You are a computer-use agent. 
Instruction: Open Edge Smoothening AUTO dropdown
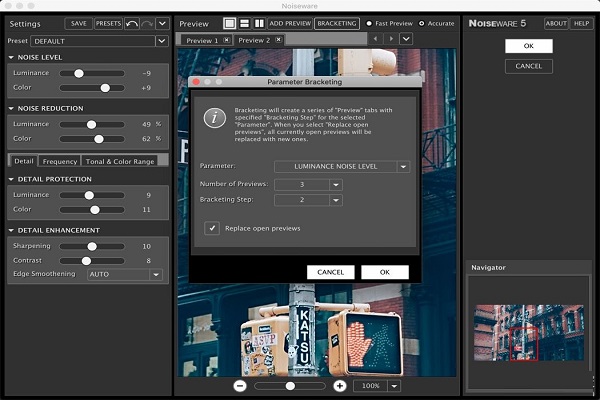click(x=156, y=274)
